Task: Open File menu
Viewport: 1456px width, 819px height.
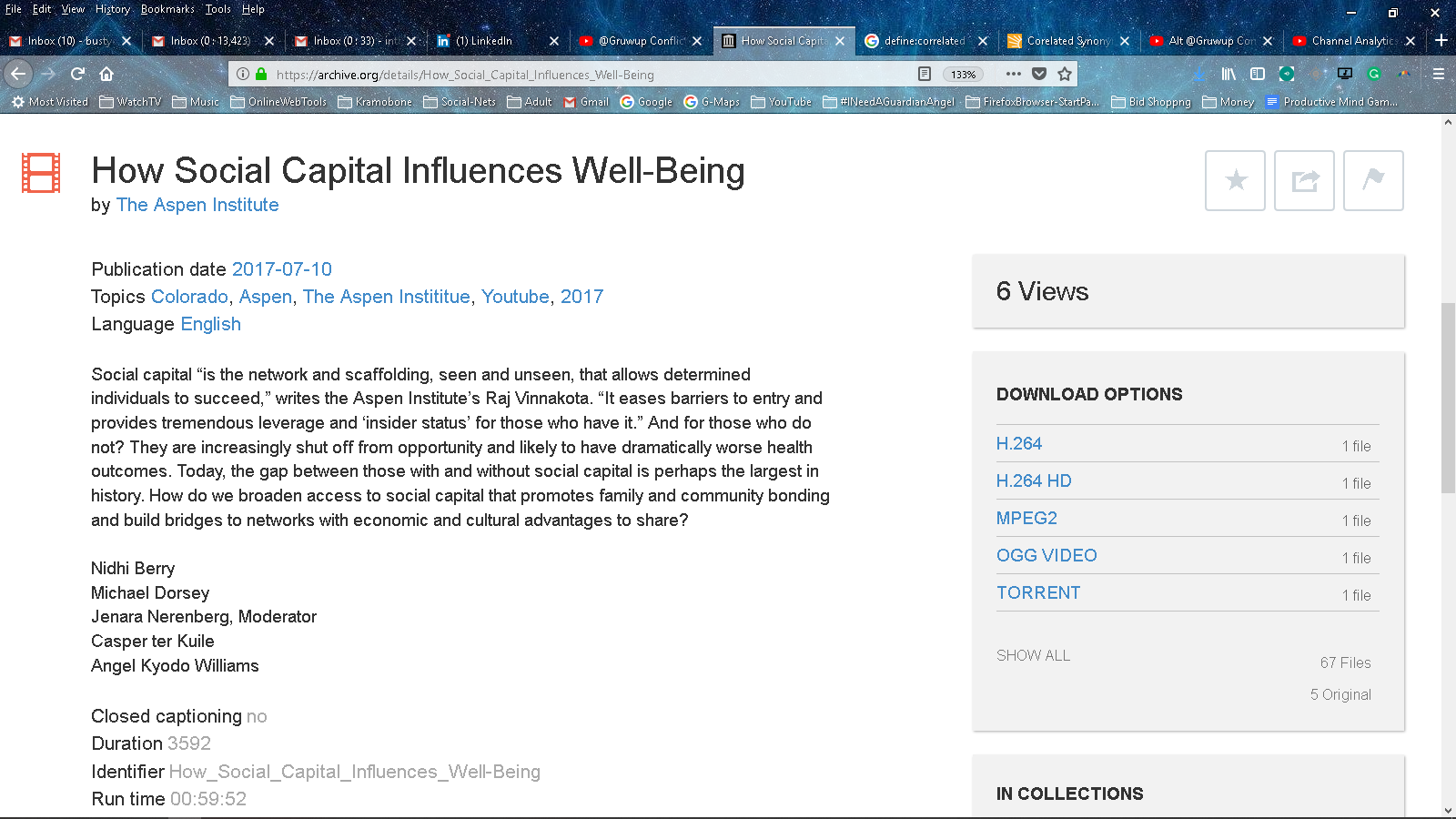Action: click(x=14, y=9)
